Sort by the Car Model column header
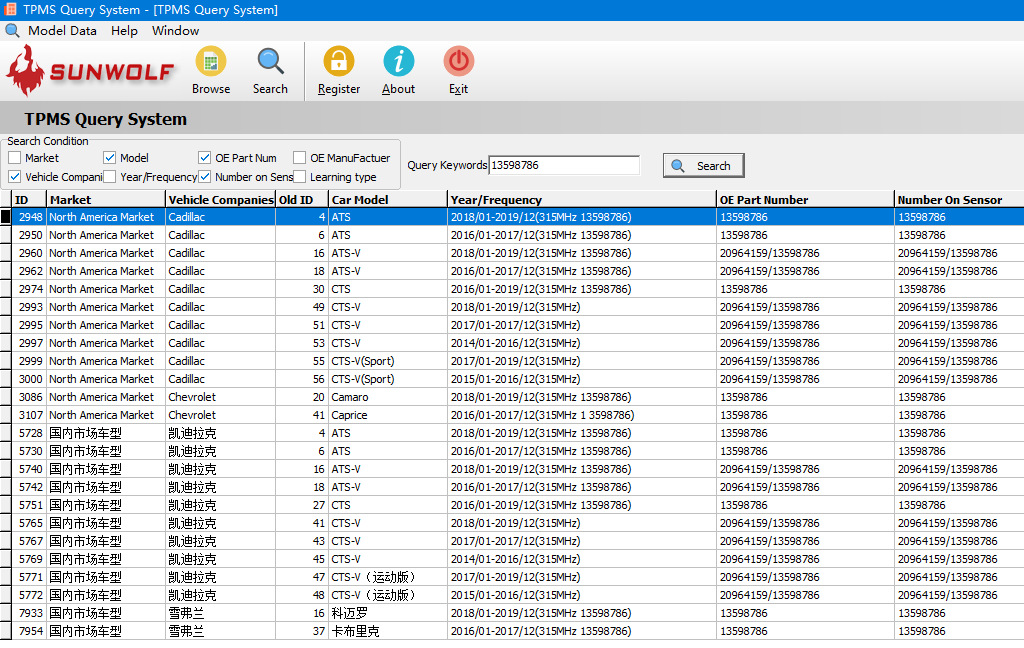This screenshot has width=1024, height=648. (387, 200)
